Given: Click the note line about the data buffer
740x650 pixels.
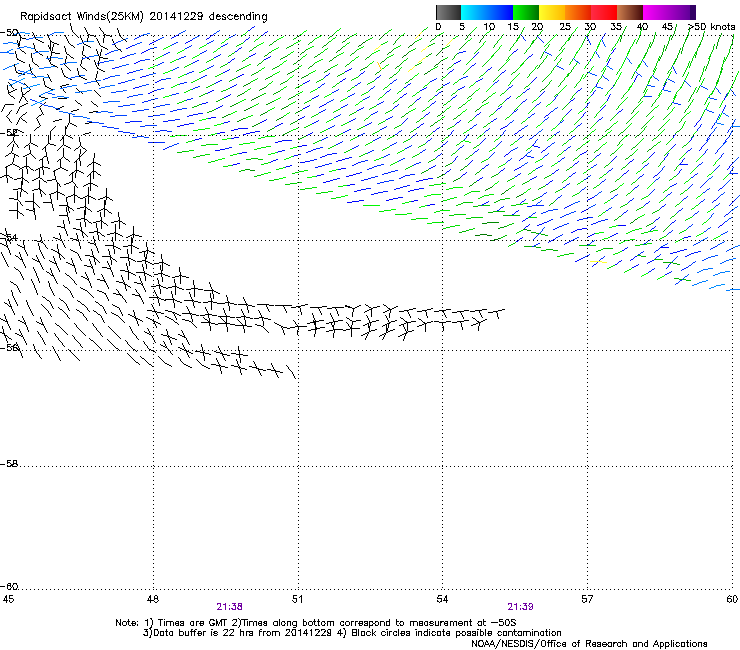Looking at the screenshot, I should 352,633.
